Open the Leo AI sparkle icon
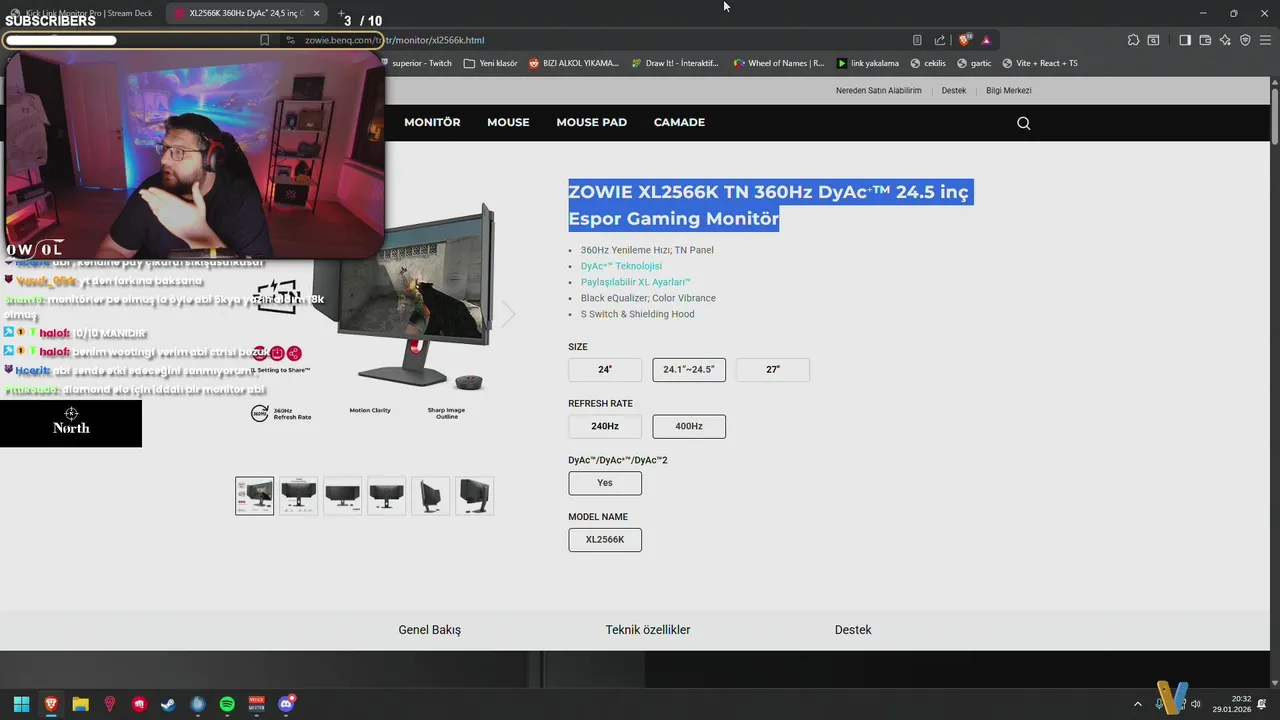 [x=1225, y=40]
